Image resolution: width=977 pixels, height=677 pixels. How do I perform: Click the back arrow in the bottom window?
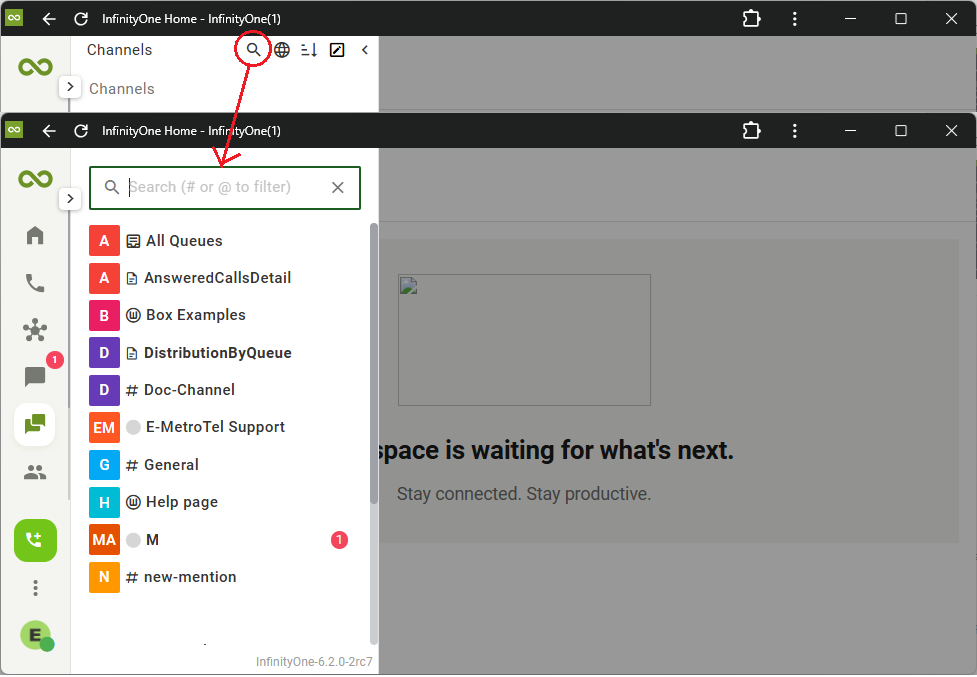click(x=49, y=131)
